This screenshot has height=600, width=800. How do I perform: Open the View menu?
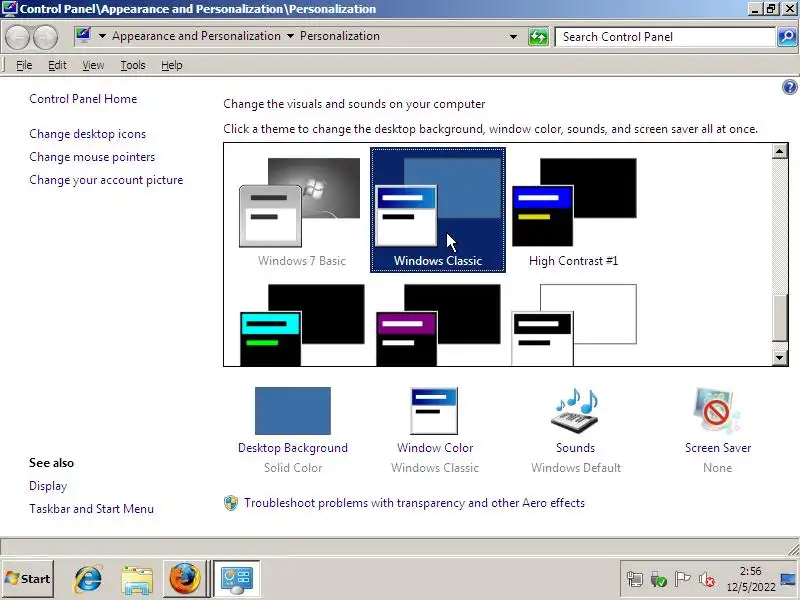(x=93, y=65)
